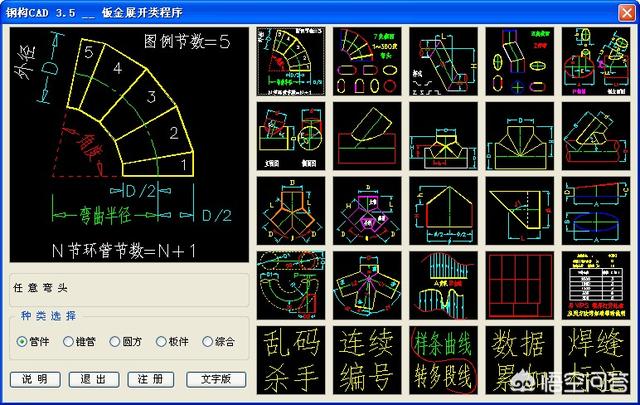Open the 焊缝 tool tile in the bottom-right

point(596,360)
